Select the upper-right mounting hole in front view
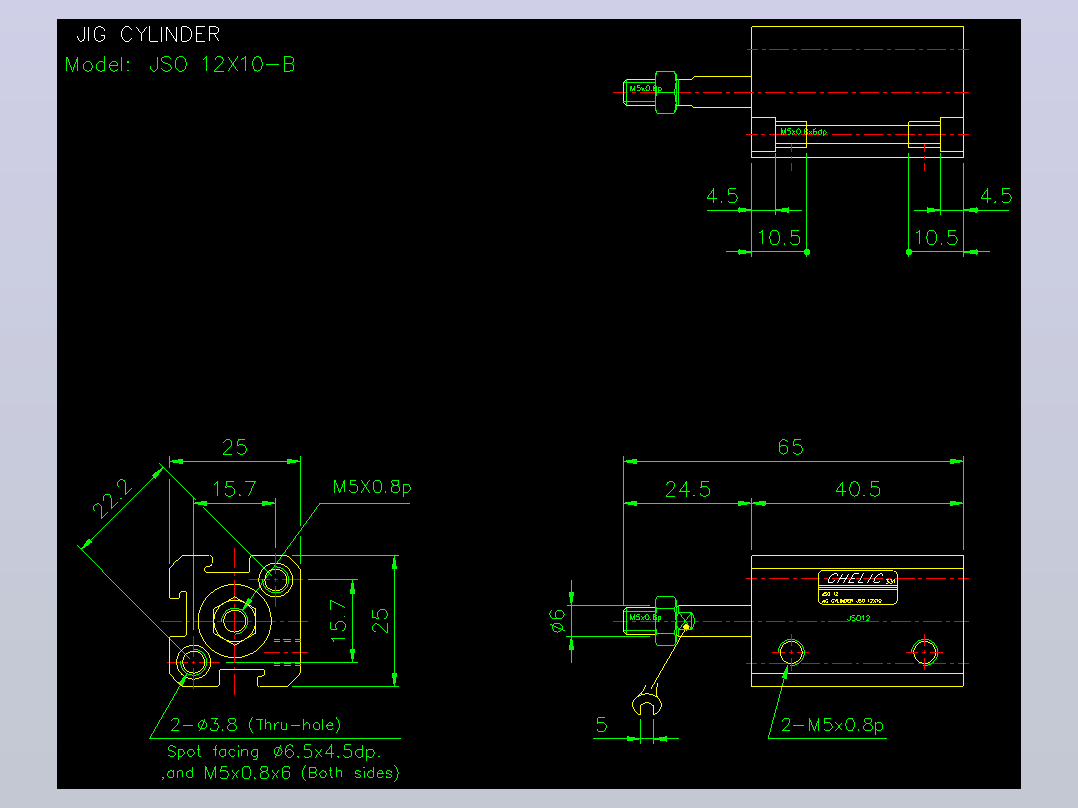 click(276, 580)
